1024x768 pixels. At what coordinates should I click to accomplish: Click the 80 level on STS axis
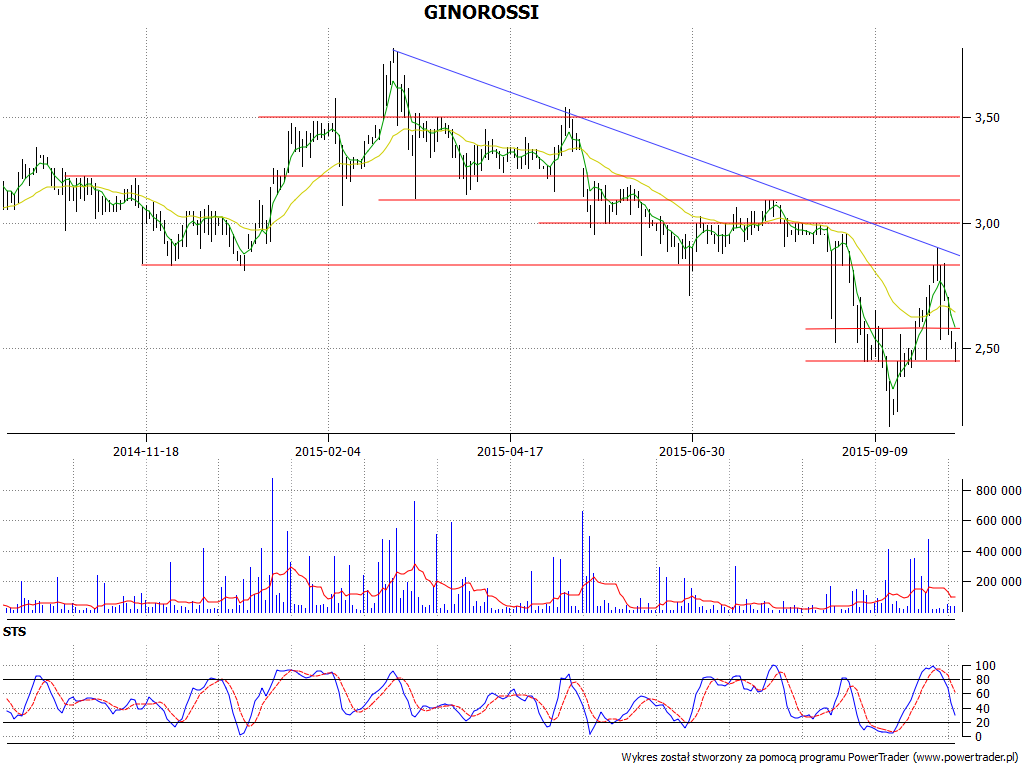985,680
